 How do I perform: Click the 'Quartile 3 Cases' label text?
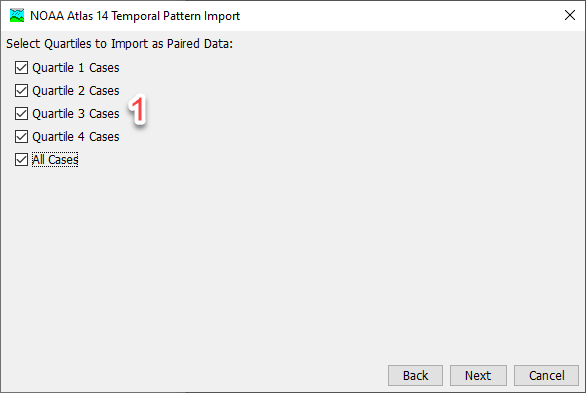tap(76, 114)
